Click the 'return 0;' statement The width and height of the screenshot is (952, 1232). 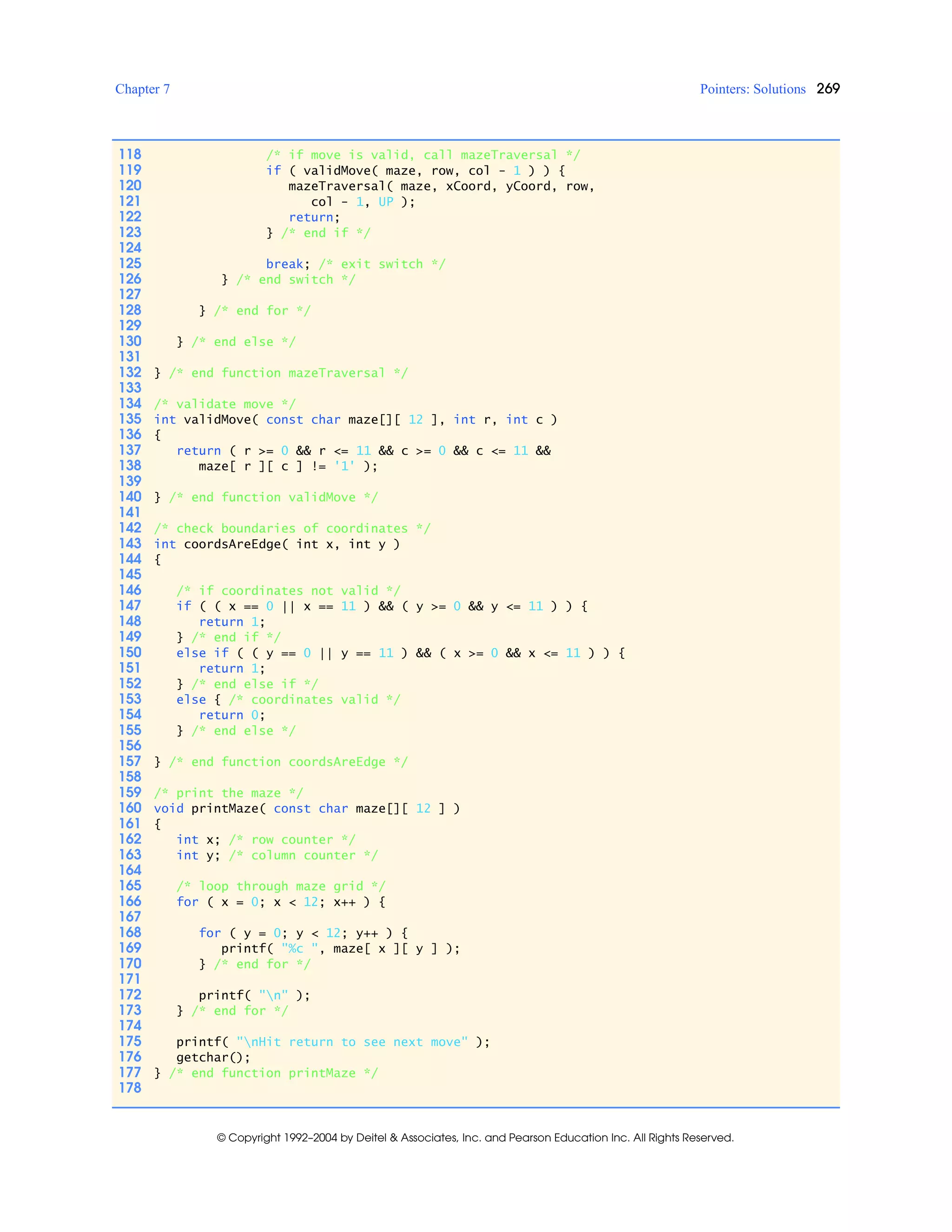[232, 715]
